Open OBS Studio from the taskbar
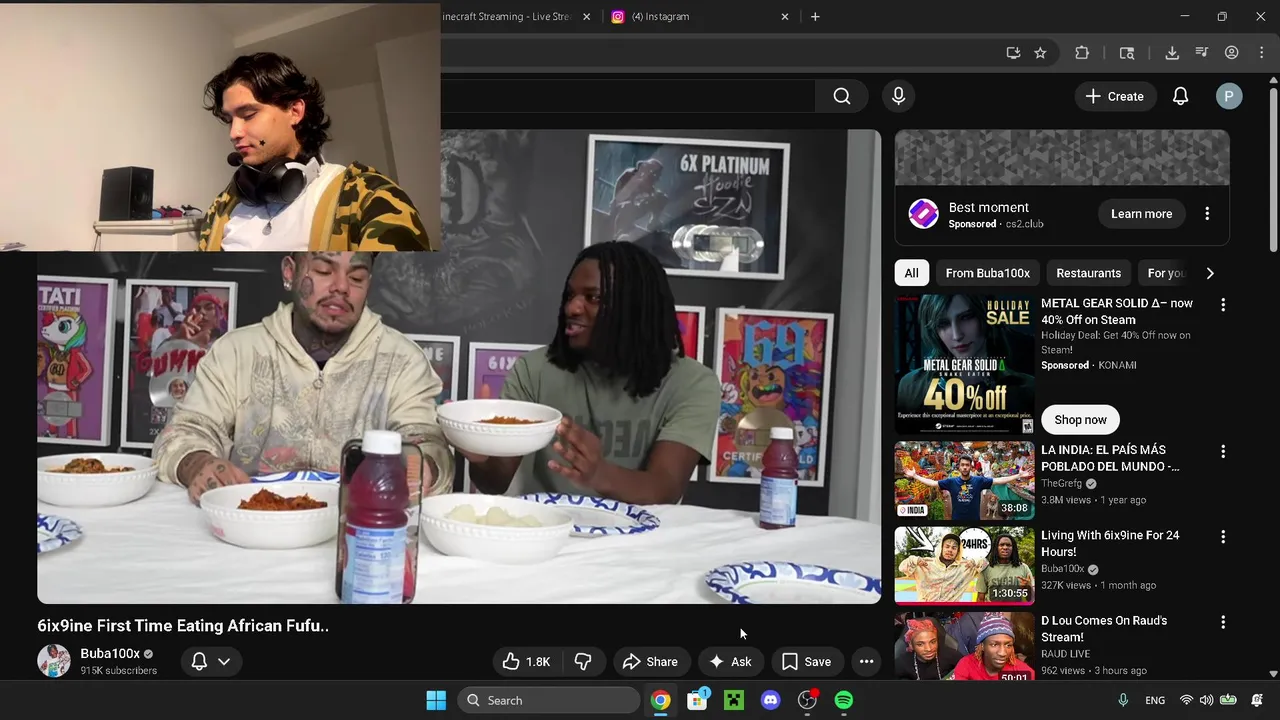This screenshot has width=1280, height=720. tap(807, 700)
